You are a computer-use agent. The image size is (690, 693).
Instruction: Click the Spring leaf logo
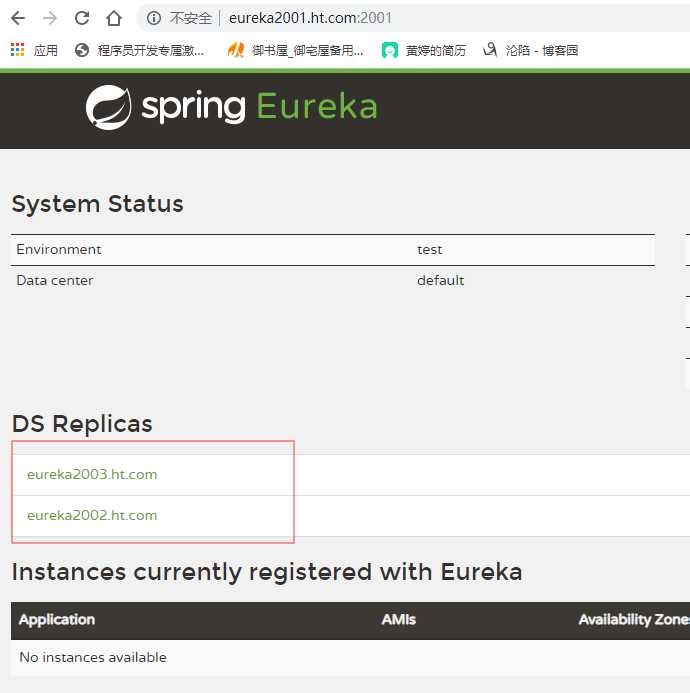pyautogui.click(x=108, y=107)
